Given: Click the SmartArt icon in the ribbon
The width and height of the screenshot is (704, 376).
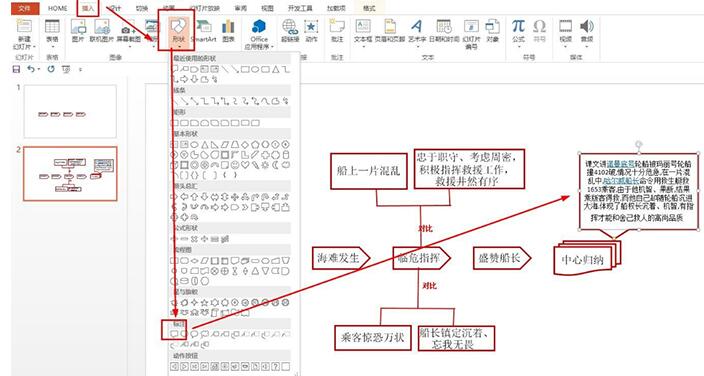Looking at the screenshot, I should tap(203, 27).
